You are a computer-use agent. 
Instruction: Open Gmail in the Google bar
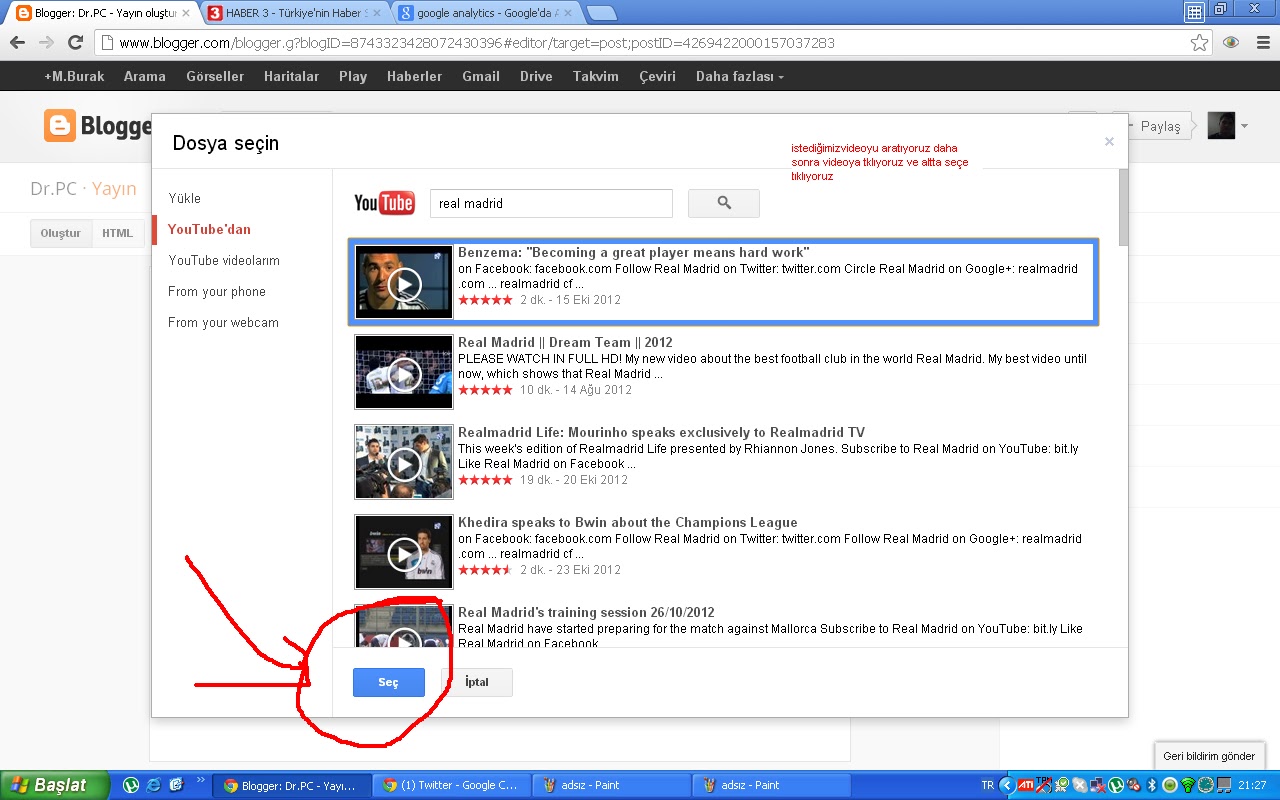(x=481, y=76)
